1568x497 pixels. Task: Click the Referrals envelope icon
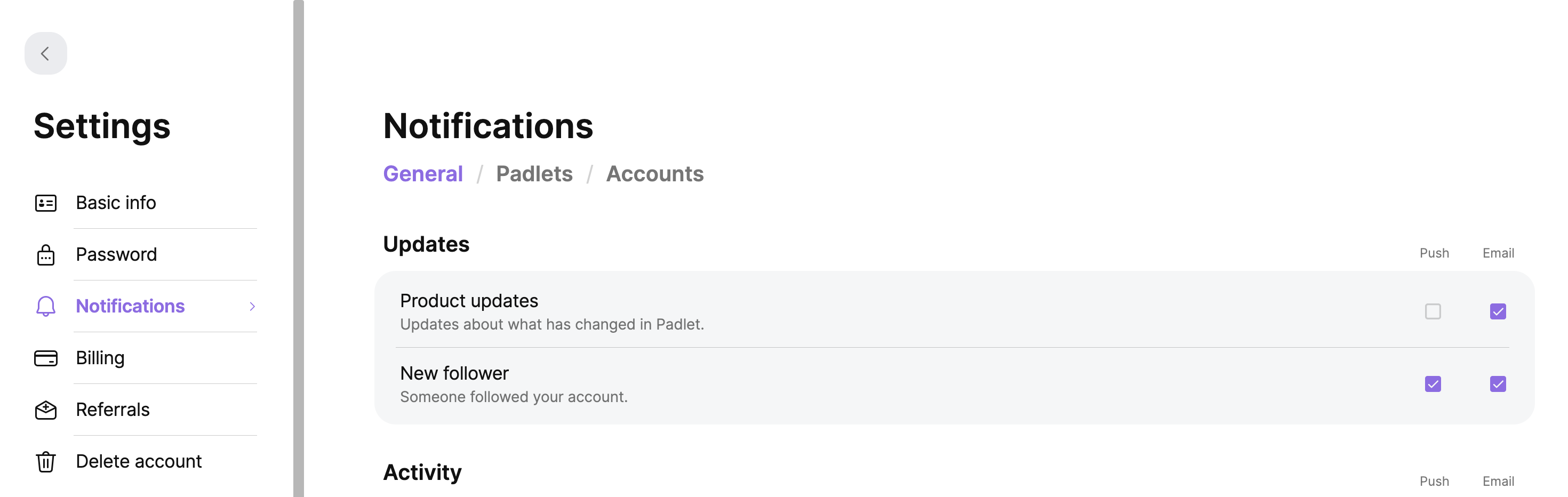[x=46, y=410]
